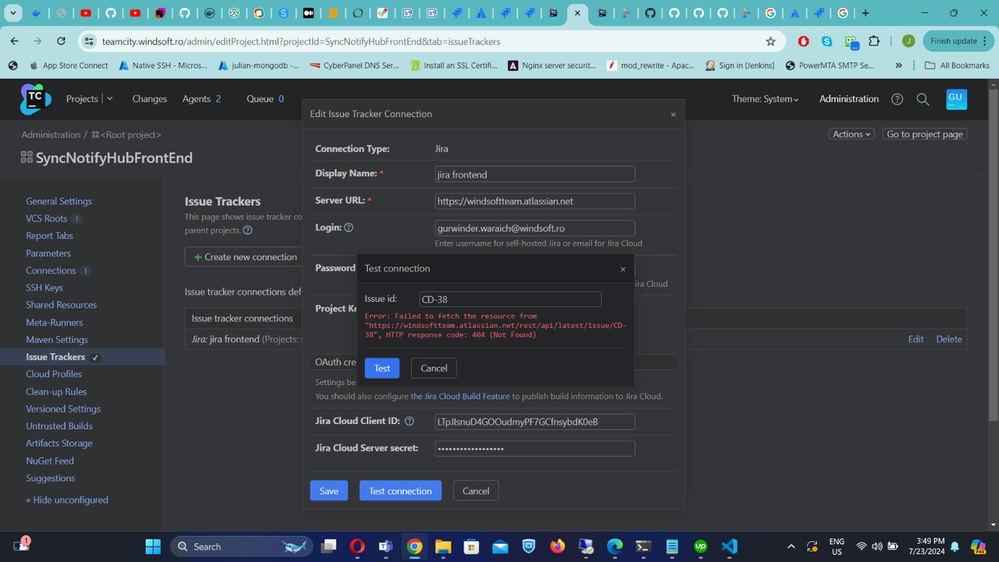Screen dimensions: 999x562
Task: Click the Jira Cloud Client ID field
Action: [x=535, y=421]
